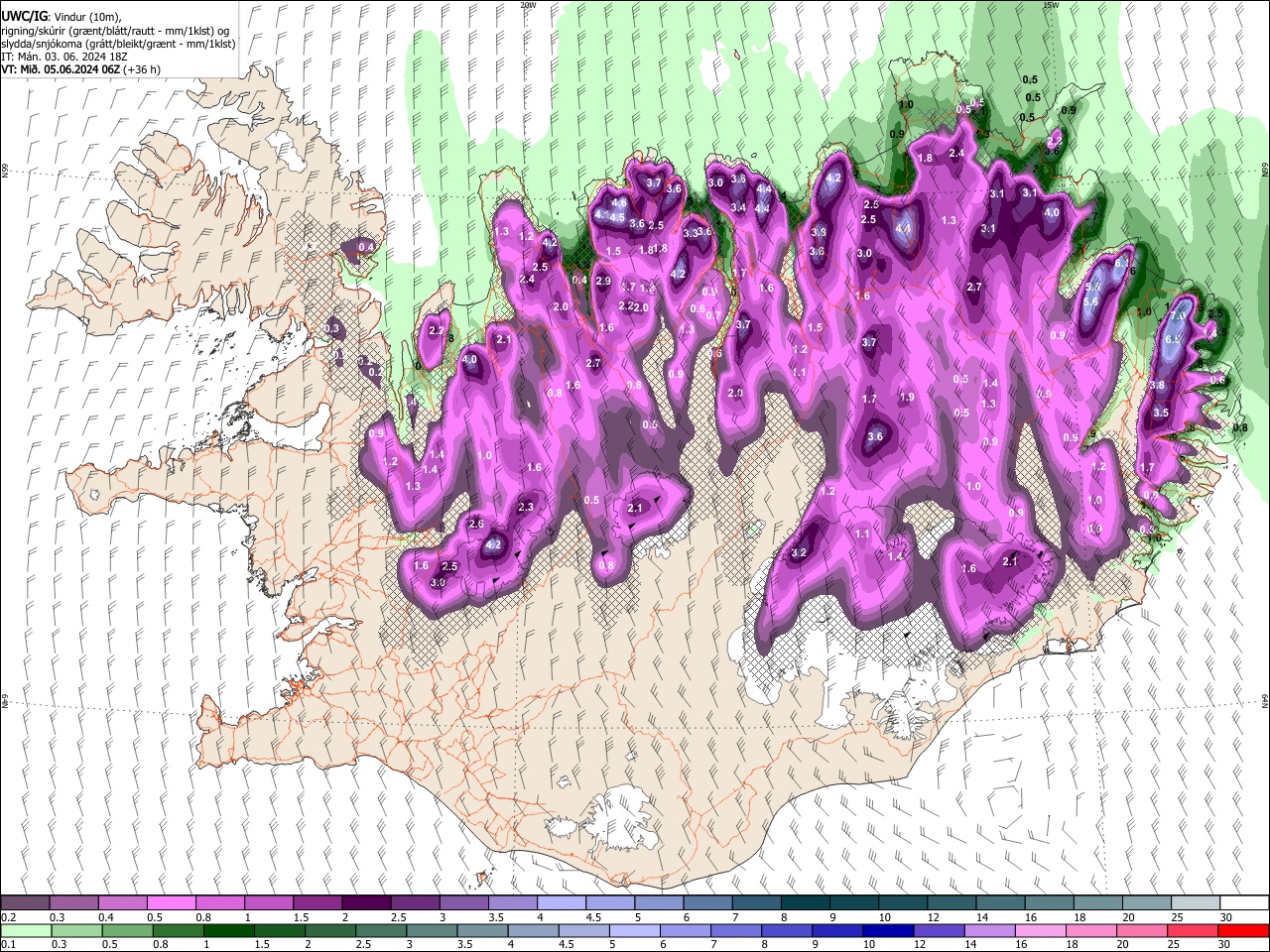
Task: Click the "rigning/skúrir (grænt/blátt/rautt - mm/1klst) og" line
Action: 115,30
